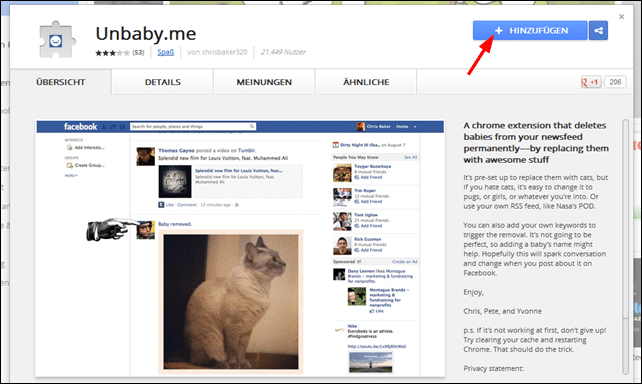Click the 'Privacy statement:' text

tap(493, 368)
